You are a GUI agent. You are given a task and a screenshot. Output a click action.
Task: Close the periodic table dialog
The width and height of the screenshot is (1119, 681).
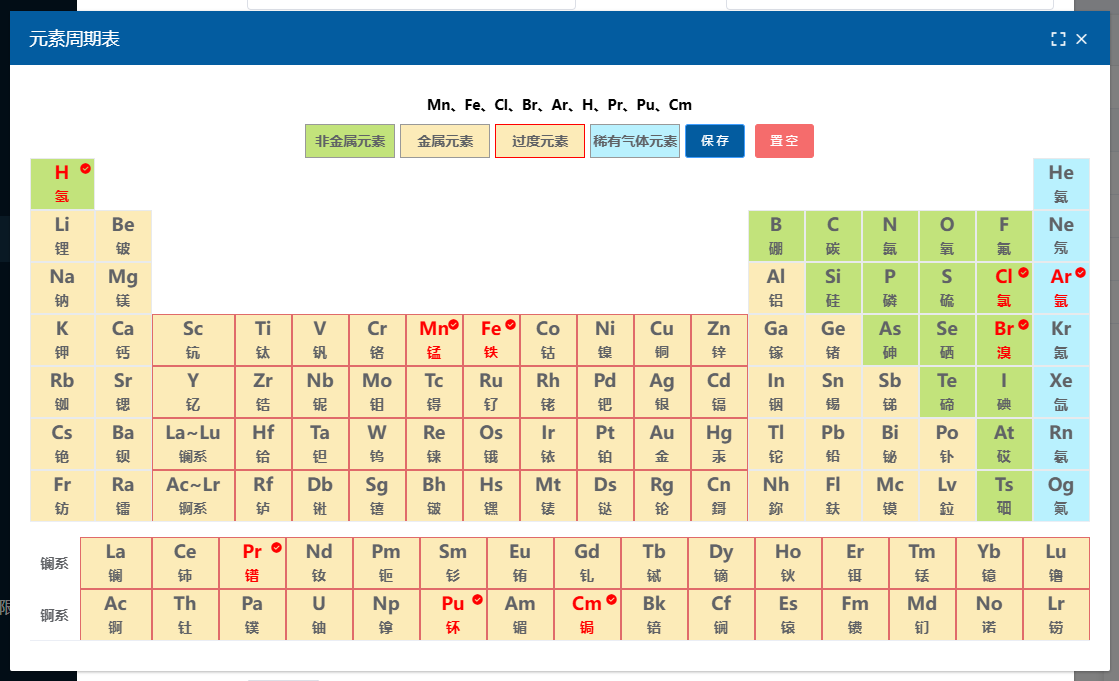(1082, 39)
